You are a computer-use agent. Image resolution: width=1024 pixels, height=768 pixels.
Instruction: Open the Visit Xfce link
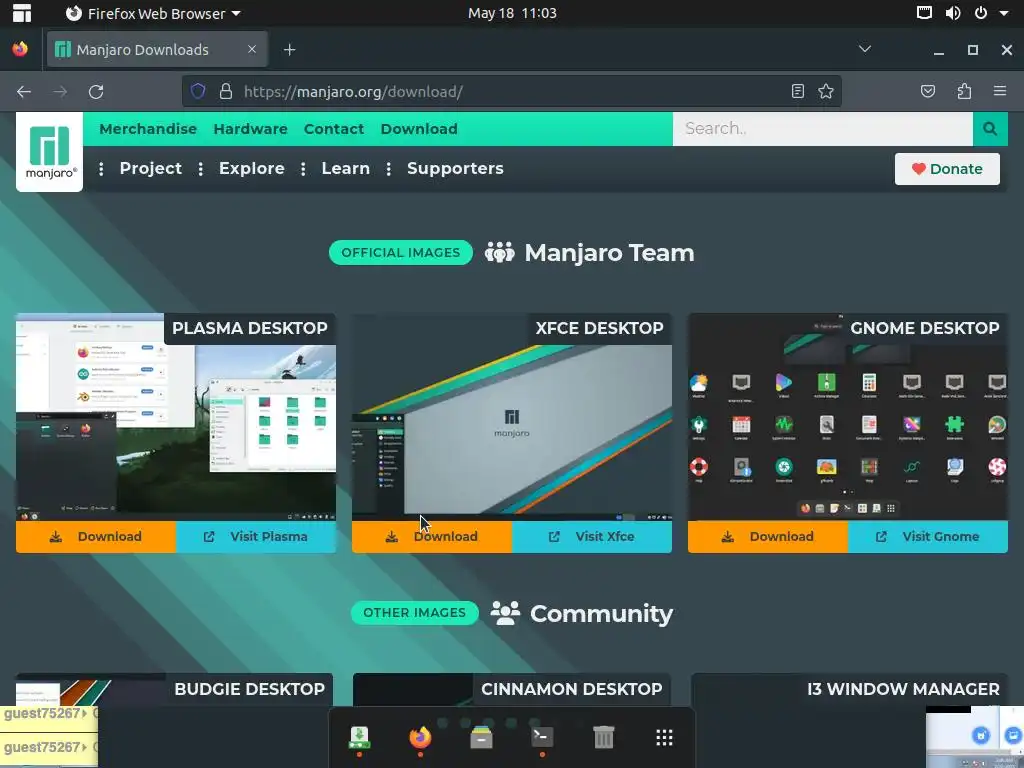tap(592, 537)
